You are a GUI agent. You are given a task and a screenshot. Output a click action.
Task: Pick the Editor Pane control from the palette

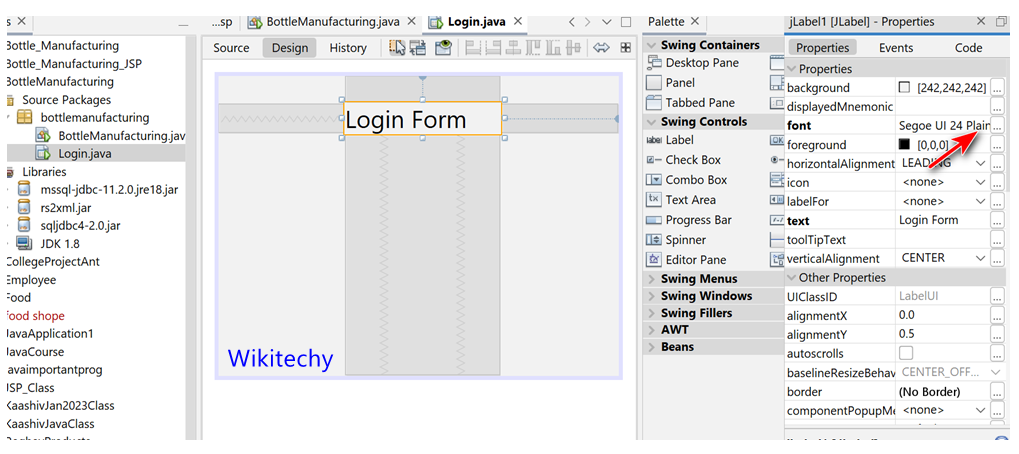click(x=686, y=260)
